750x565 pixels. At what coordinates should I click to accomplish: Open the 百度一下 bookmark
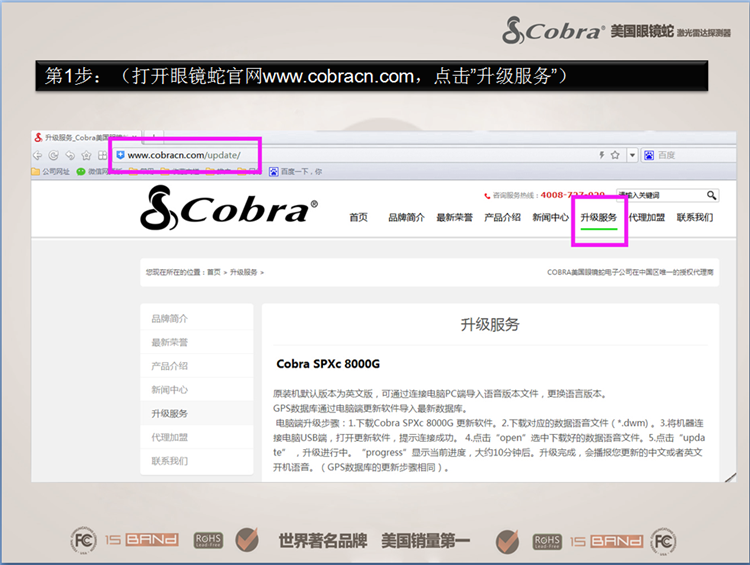(296, 171)
